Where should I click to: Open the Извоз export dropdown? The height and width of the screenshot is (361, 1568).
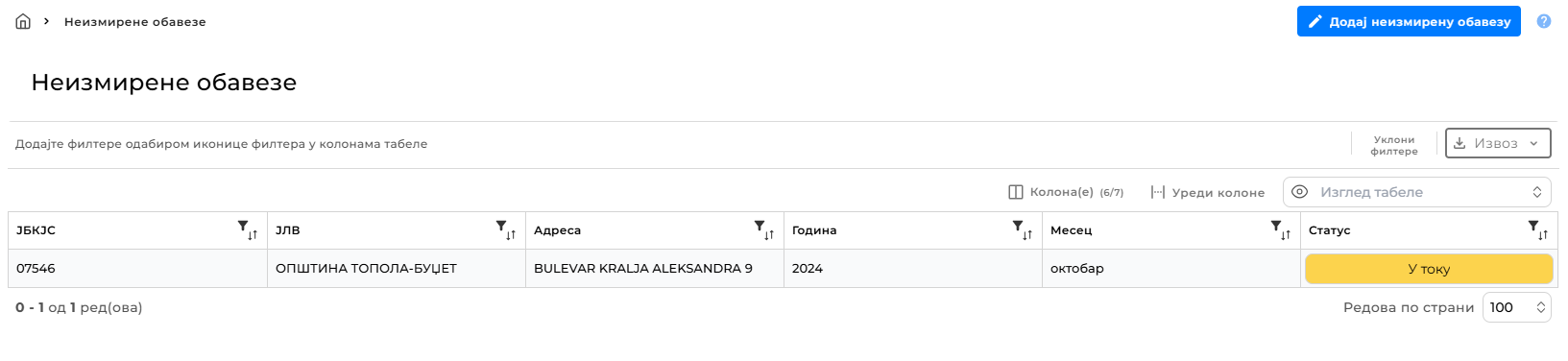point(1498,143)
